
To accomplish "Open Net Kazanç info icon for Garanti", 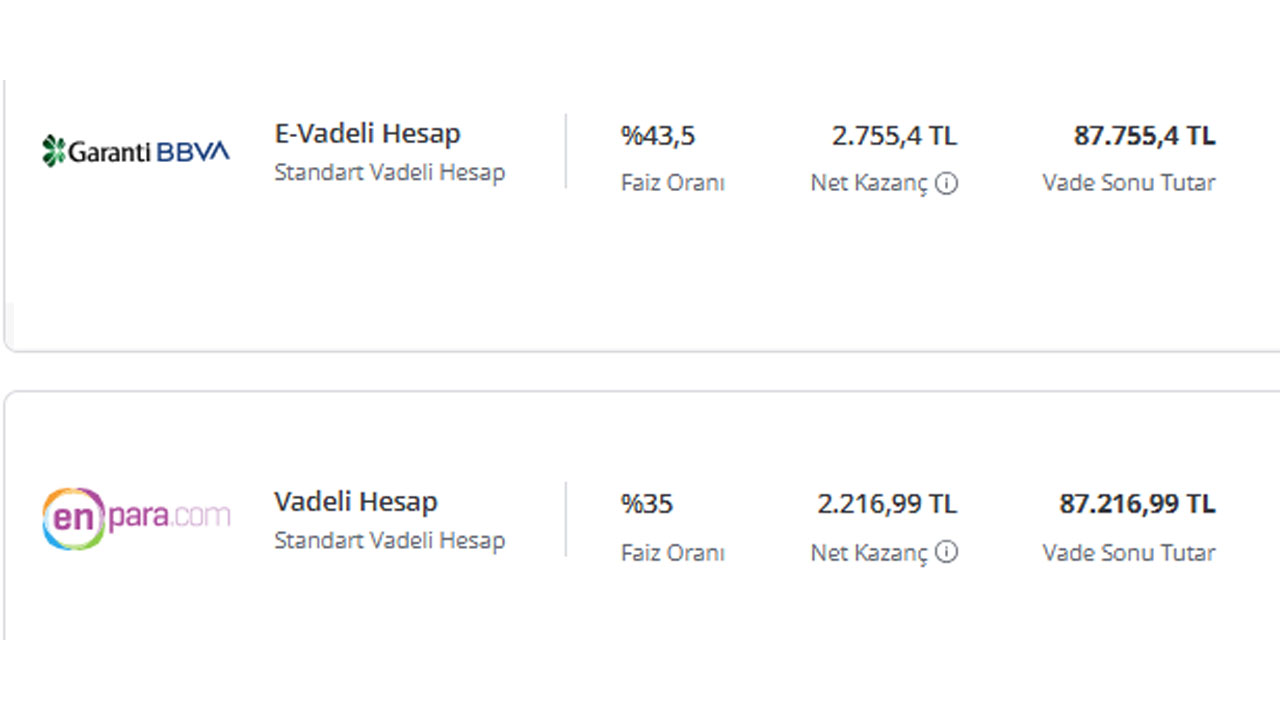I will tap(946, 183).
